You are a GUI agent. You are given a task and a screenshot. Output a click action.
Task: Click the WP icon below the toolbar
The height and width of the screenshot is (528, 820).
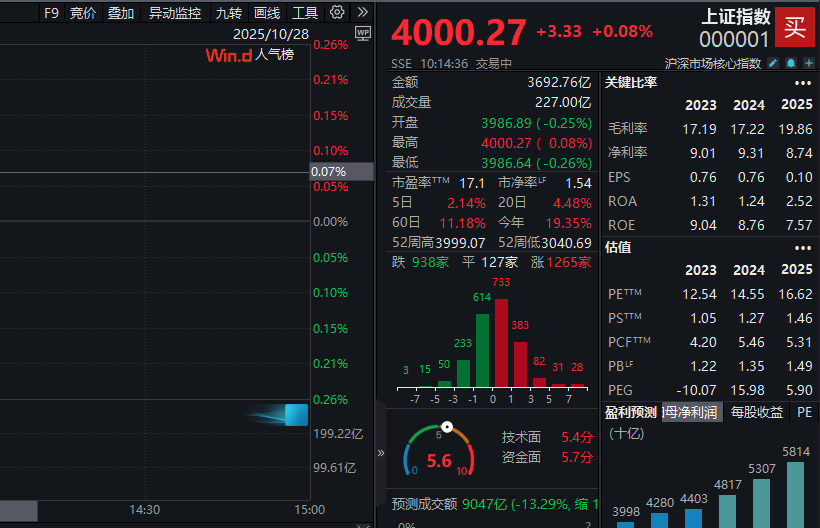pyautogui.click(x=363, y=33)
